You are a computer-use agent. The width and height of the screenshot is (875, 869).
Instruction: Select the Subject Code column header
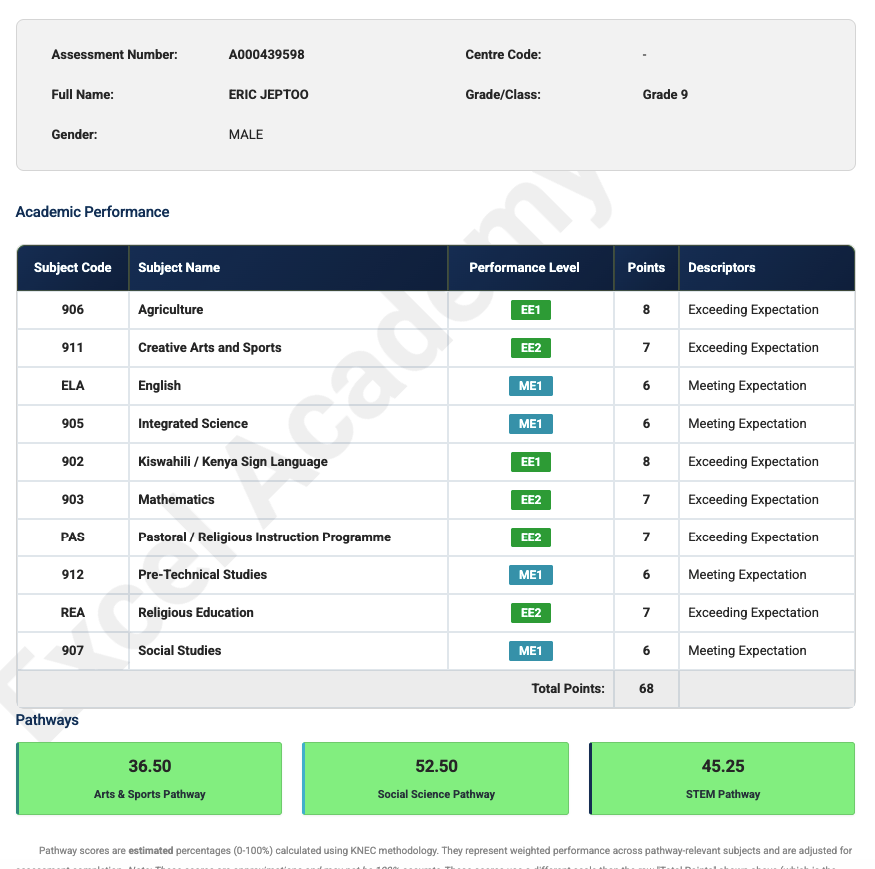pyautogui.click(x=72, y=267)
